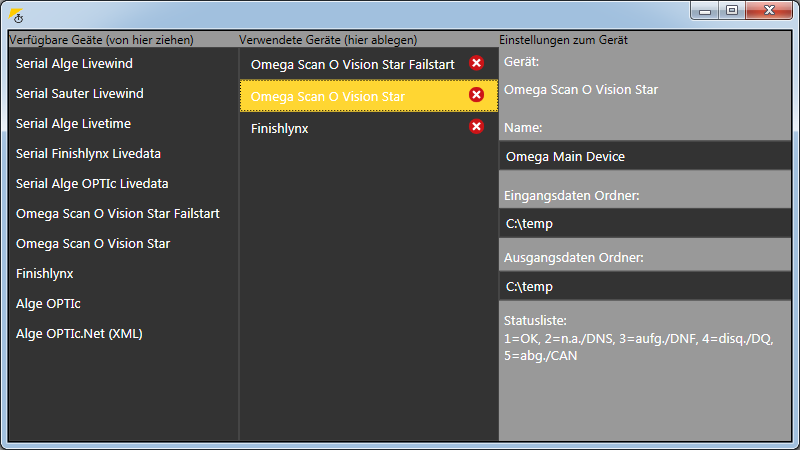Click the application icon in title bar

(16, 16)
